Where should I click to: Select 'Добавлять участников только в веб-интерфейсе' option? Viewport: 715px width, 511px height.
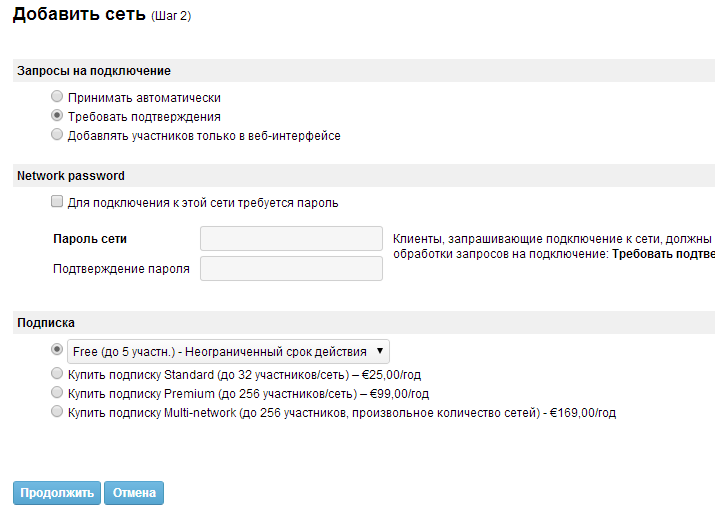[57, 135]
